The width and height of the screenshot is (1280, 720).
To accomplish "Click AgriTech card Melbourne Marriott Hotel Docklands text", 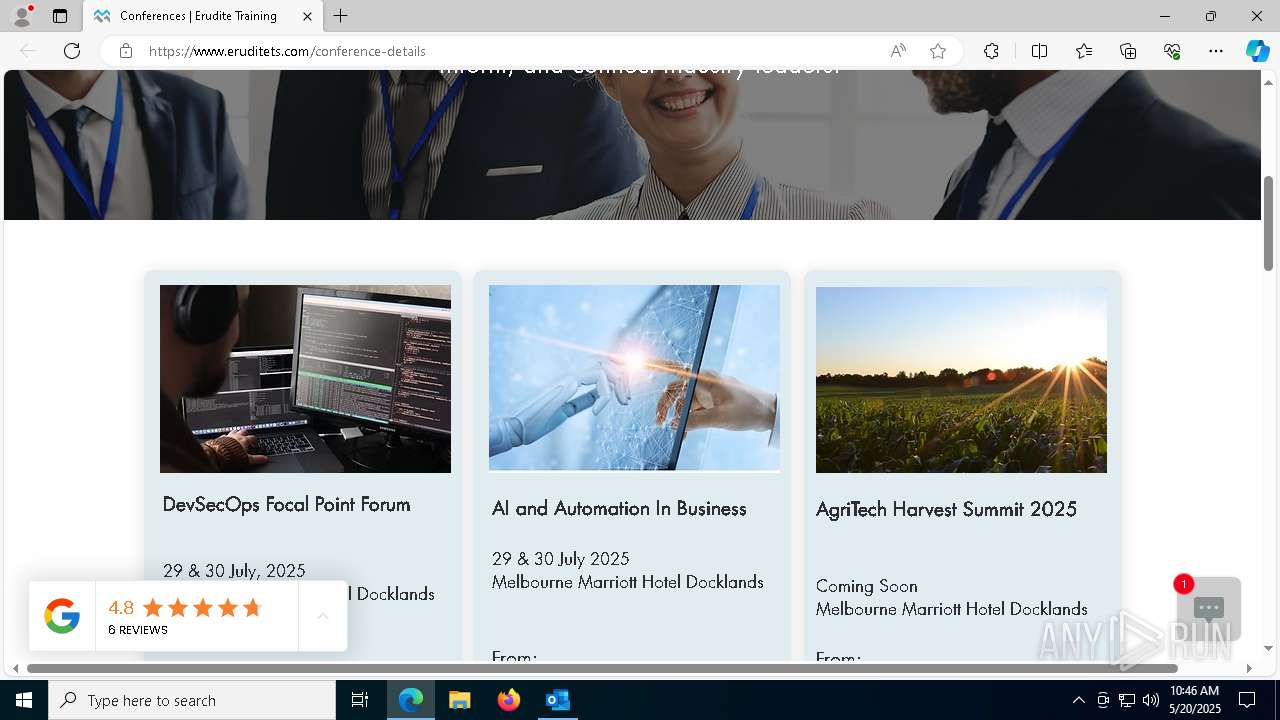I will pos(951,609).
